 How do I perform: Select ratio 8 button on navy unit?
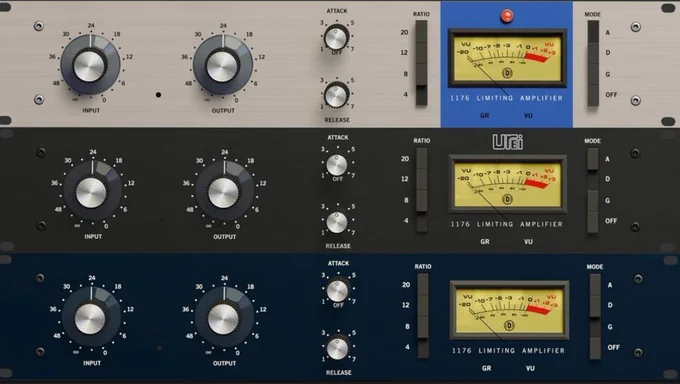point(423,326)
